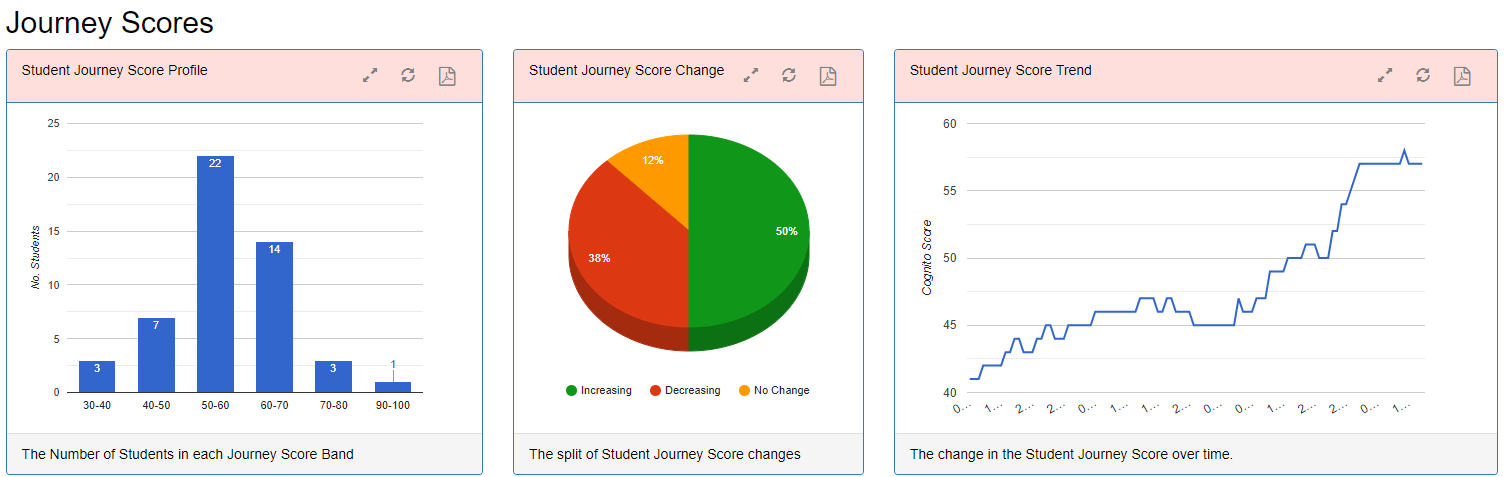Select the Decreasing legend entry
This screenshot has height=477, width=1505.
[x=692, y=391]
